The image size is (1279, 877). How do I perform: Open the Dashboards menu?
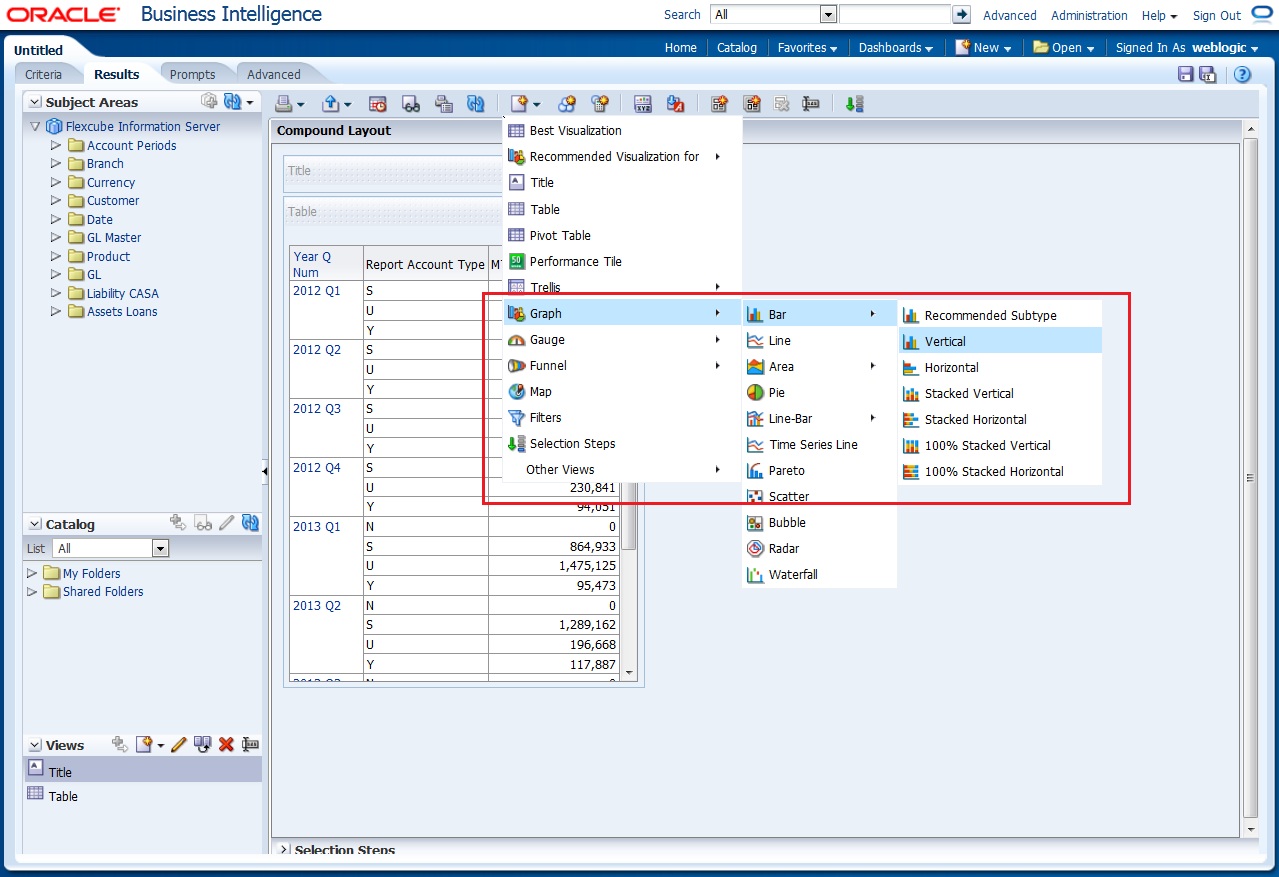click(x=895, y=47)
